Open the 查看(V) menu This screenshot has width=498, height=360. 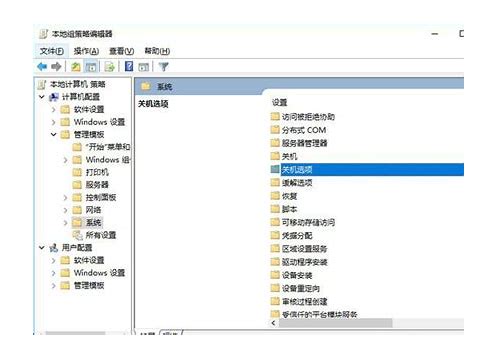(122, 51)
